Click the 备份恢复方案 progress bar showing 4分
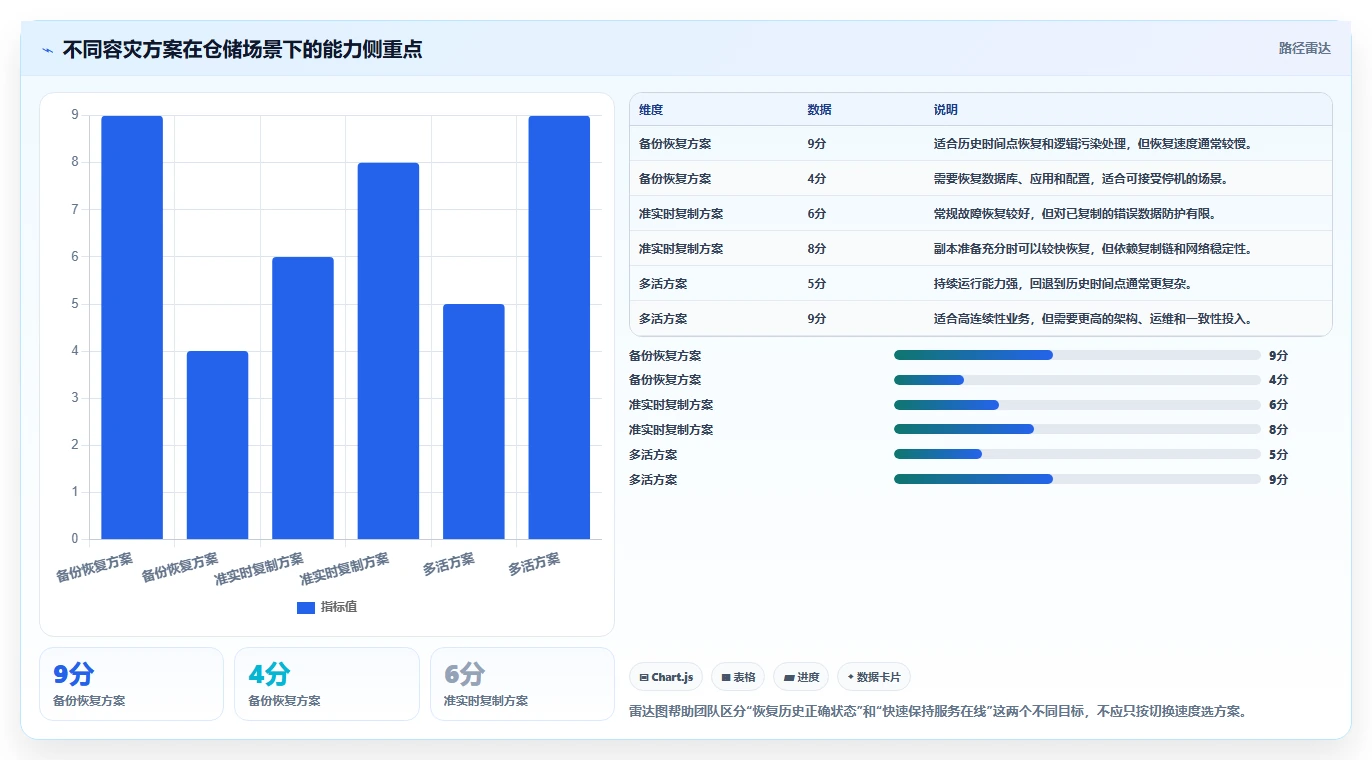 1077,380
